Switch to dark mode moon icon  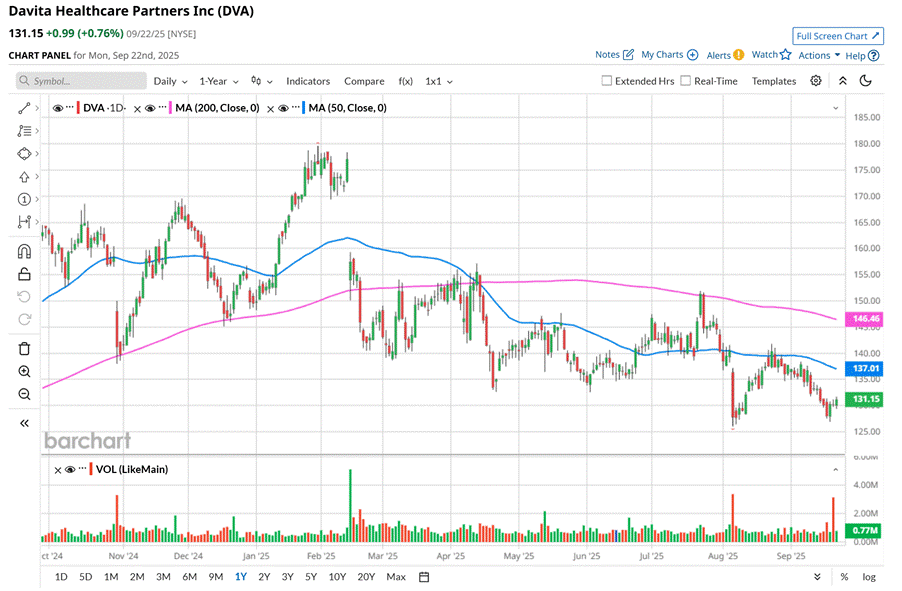(865, 81)
